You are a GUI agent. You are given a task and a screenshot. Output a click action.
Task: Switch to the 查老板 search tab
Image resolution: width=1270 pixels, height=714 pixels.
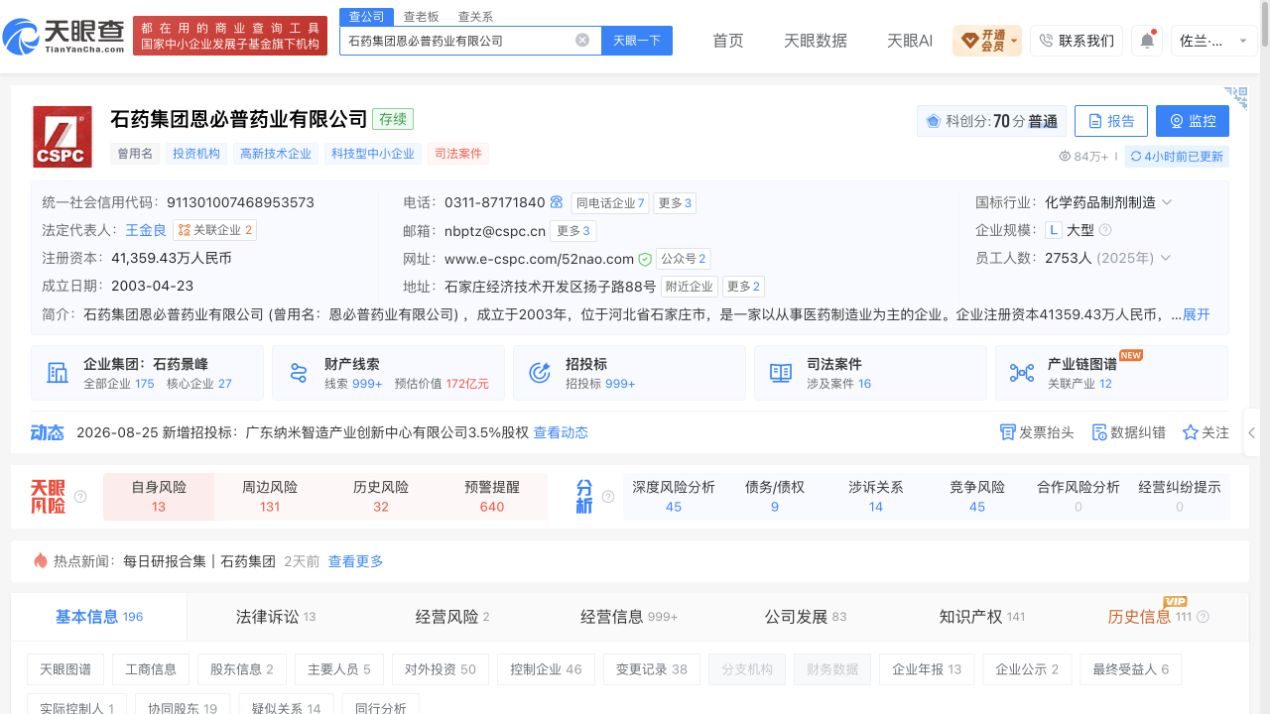tap(421, 17)
